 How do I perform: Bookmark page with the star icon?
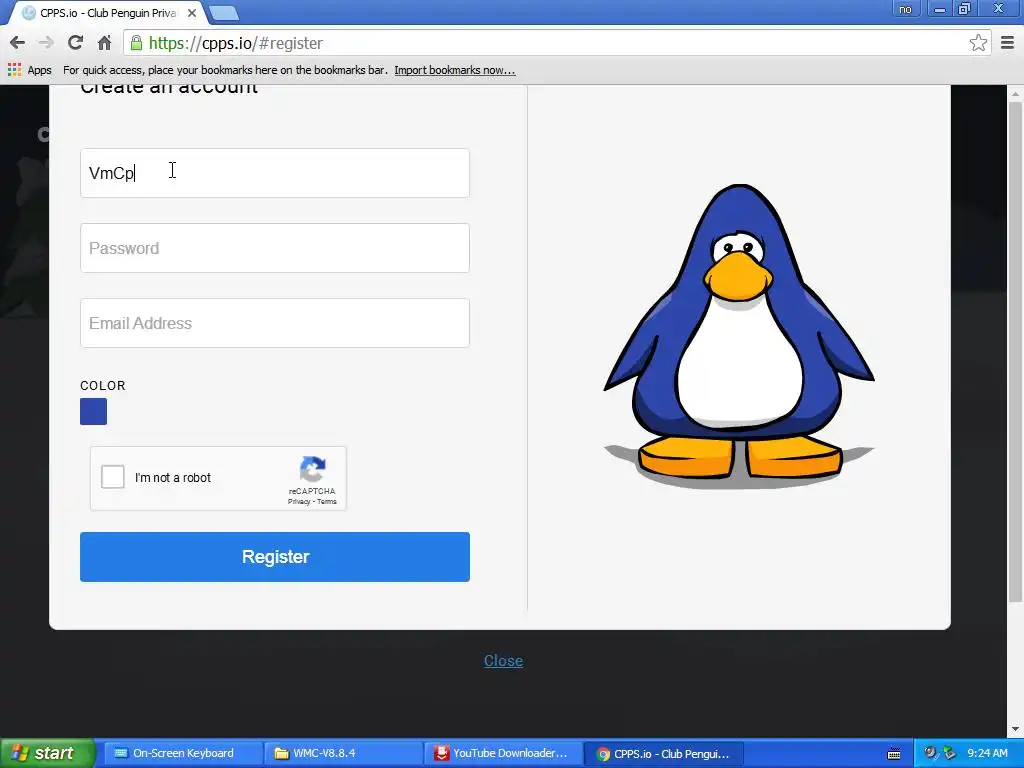tap(978, 43)
